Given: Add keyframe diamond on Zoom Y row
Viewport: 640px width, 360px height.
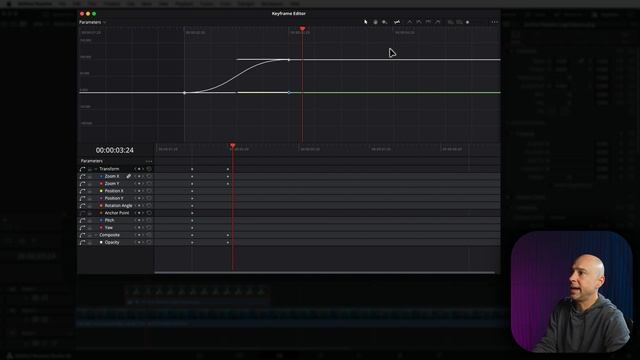Looking at the screenshot, I should 139,184.
